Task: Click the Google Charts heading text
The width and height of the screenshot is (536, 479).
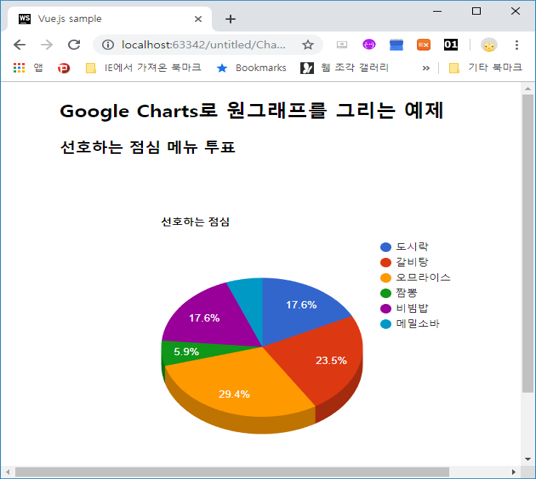Action: [x=252, y=111]
